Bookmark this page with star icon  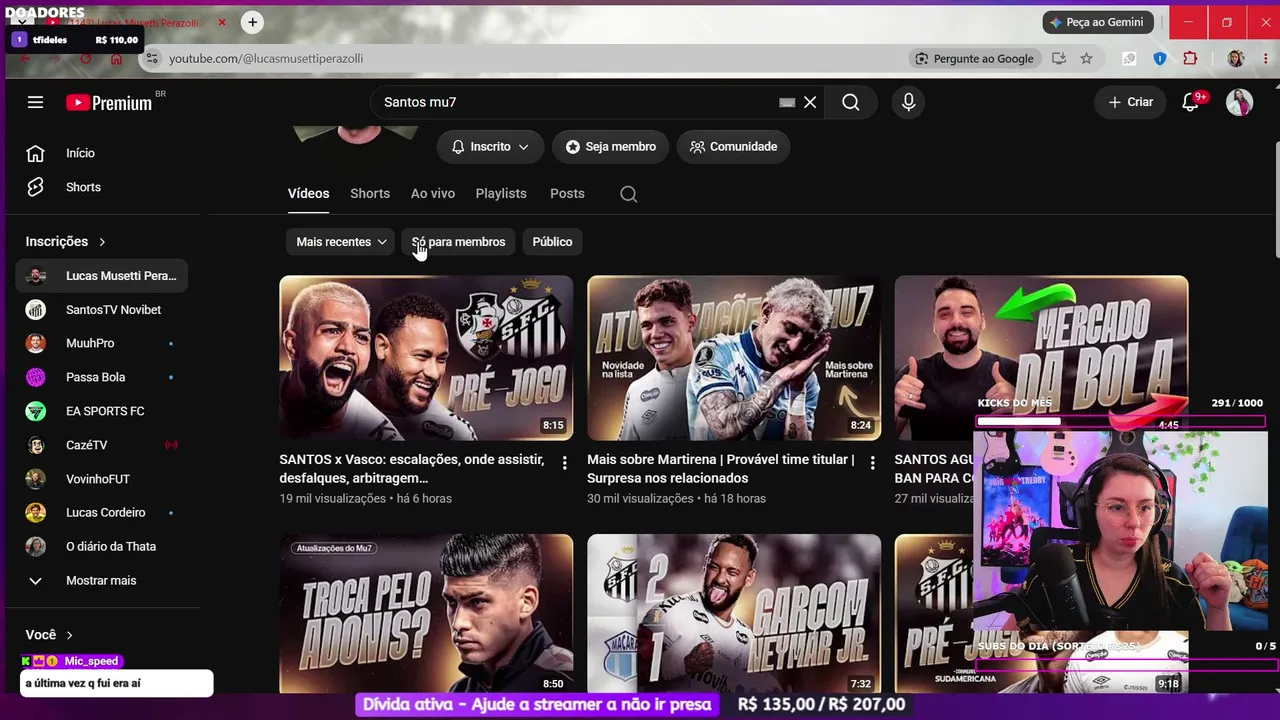pyautogui.click(x=1086, y=59)
